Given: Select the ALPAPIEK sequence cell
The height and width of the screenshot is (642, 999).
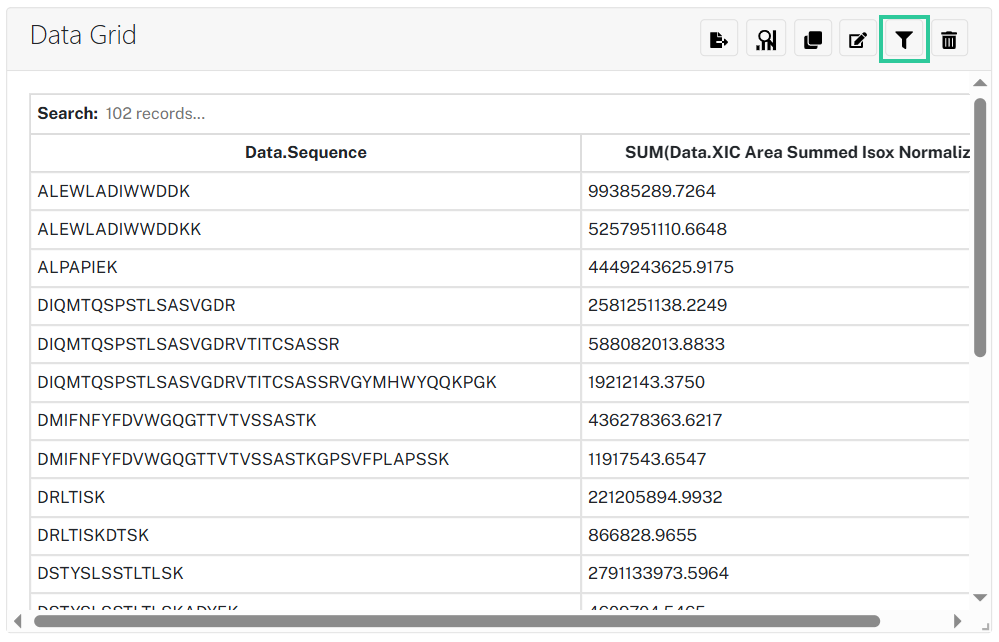Looking at the screenshot, I should pos(305,268).
